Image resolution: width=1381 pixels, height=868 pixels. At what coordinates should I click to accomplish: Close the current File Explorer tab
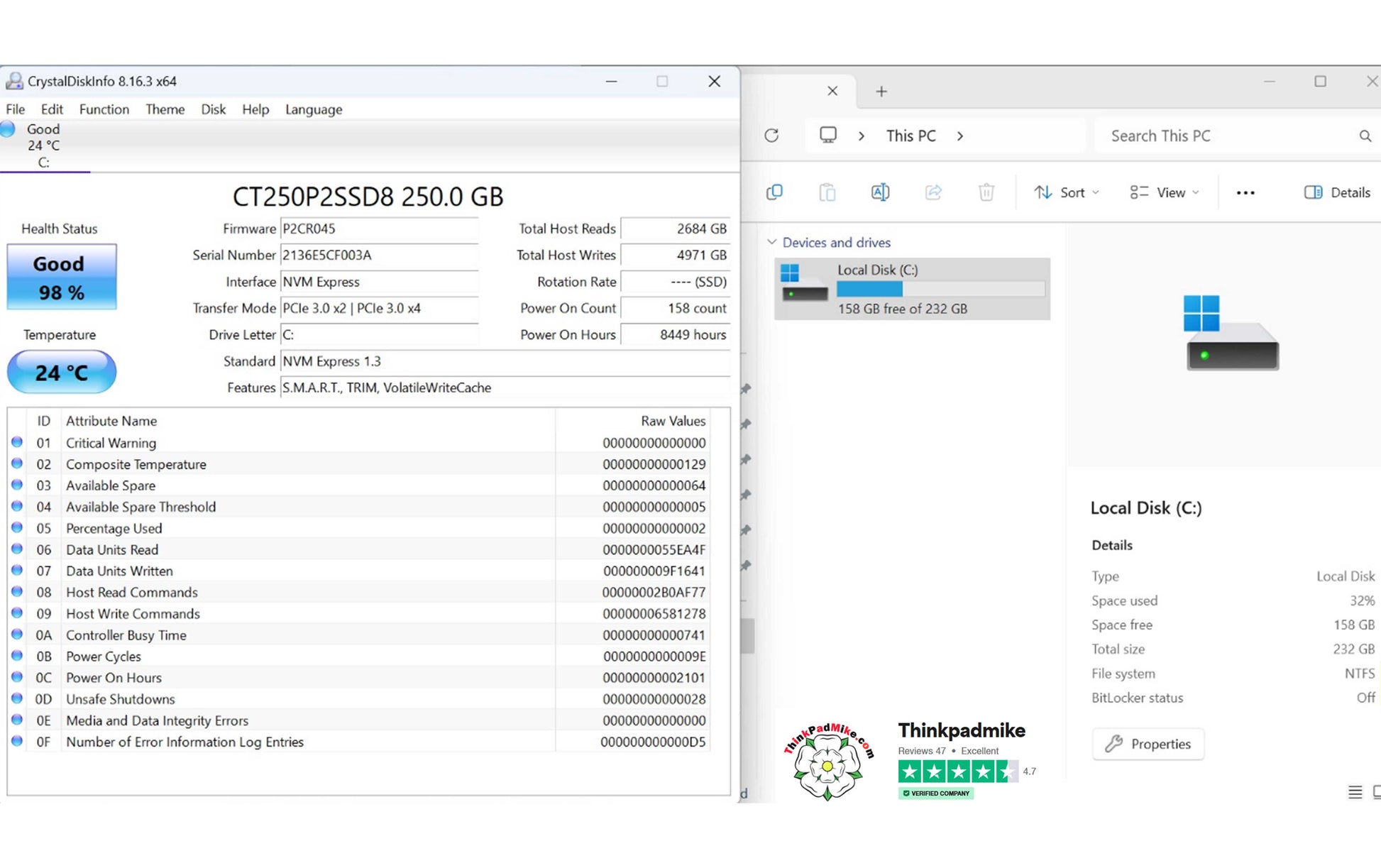(x=832, y=91)
